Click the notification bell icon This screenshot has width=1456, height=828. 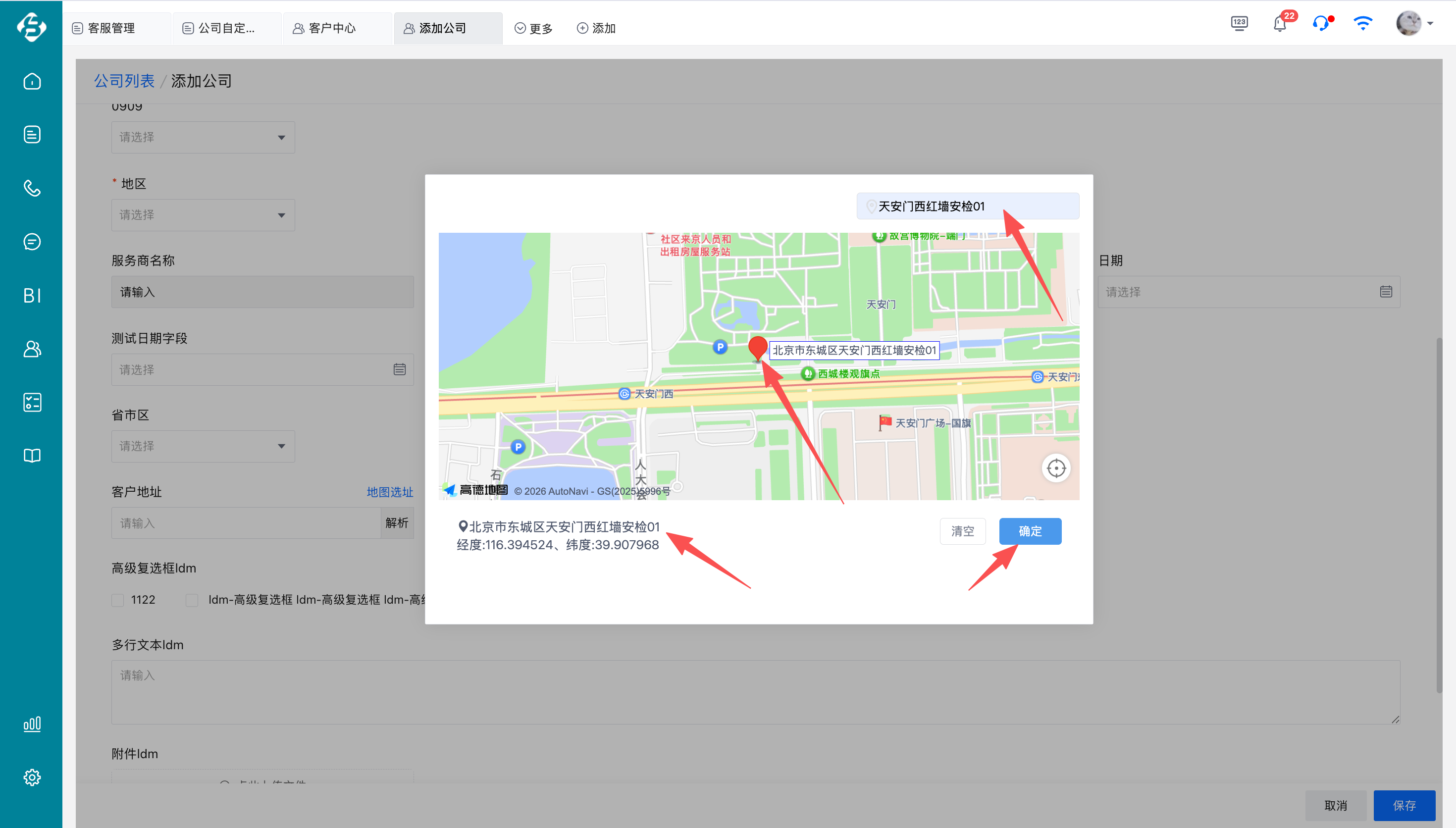click(1279, 24)
